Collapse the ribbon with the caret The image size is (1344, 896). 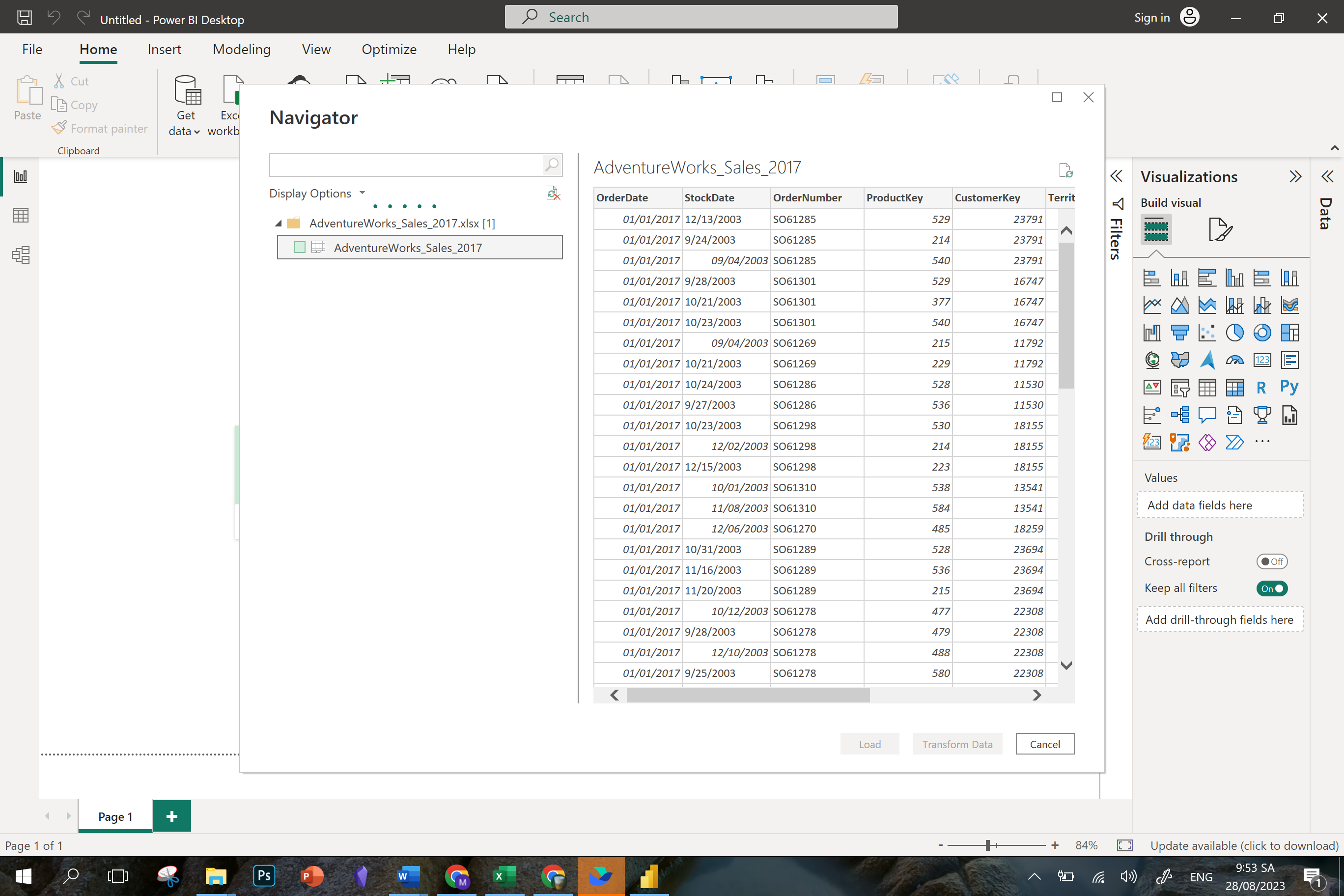click(1334, 148)
